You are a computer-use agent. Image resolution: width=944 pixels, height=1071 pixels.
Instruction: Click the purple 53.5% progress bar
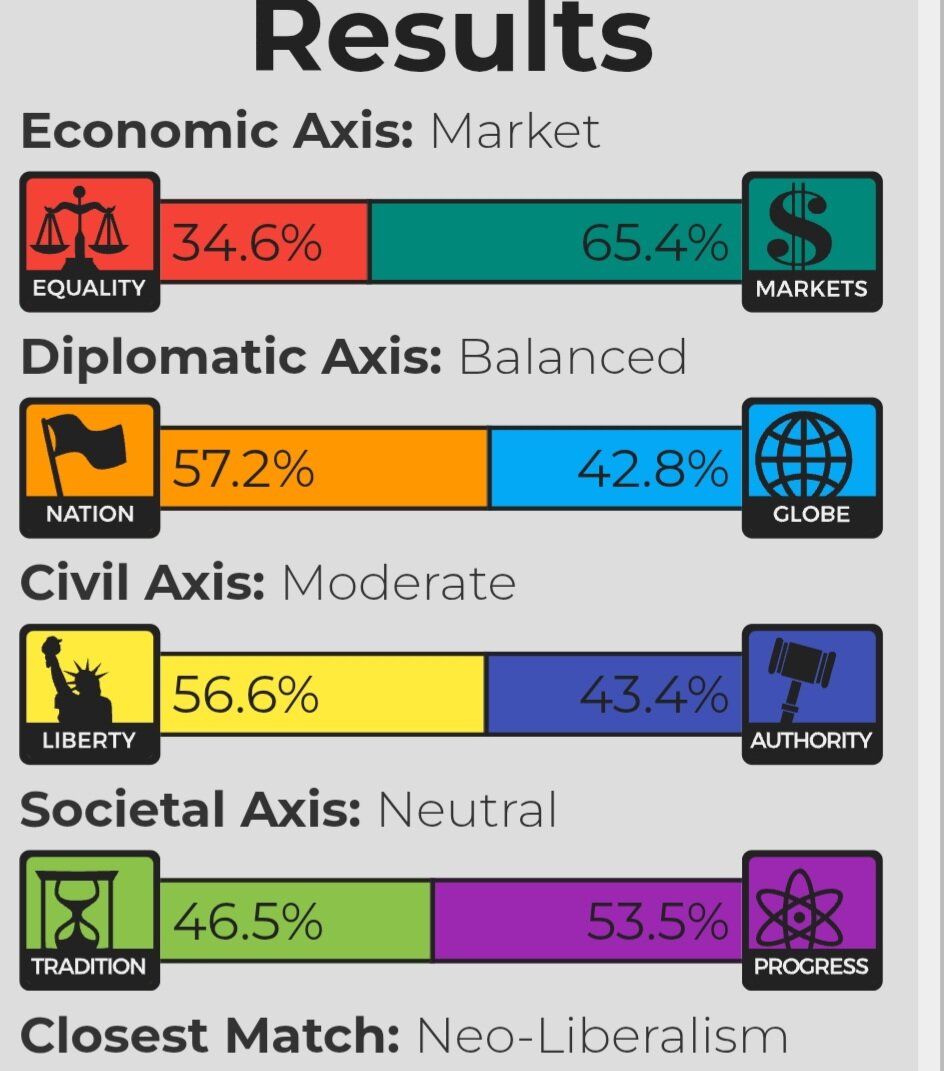point(587,920)
